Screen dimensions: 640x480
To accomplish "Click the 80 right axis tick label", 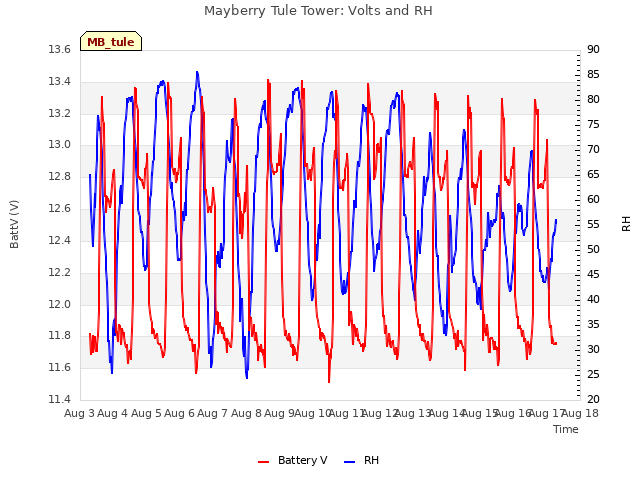I will coord(593,100).
